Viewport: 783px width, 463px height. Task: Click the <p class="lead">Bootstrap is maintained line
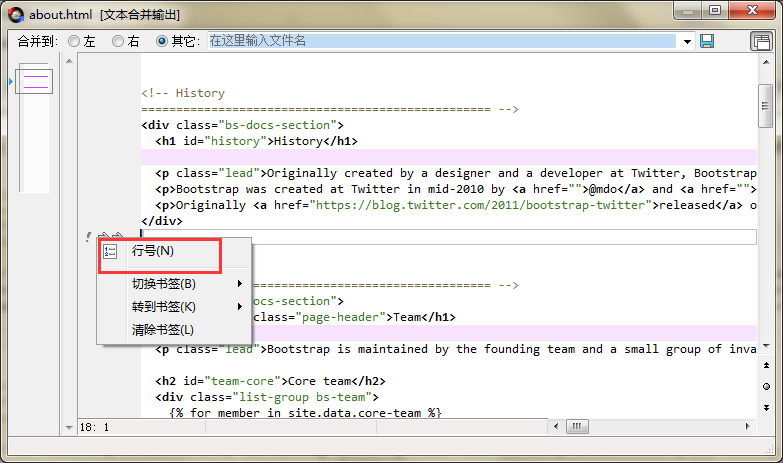pyautogui.click(x=455, y=349)
